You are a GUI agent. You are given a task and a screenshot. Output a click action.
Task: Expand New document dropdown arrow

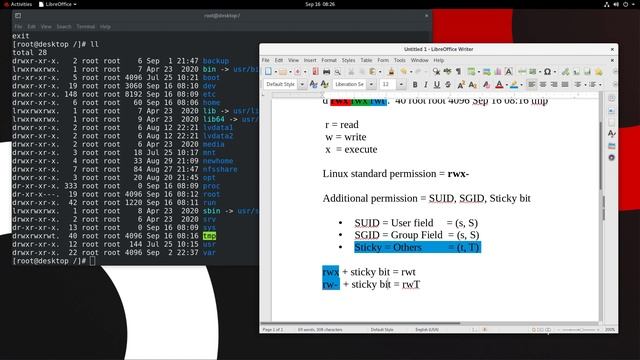click(276, 72)
